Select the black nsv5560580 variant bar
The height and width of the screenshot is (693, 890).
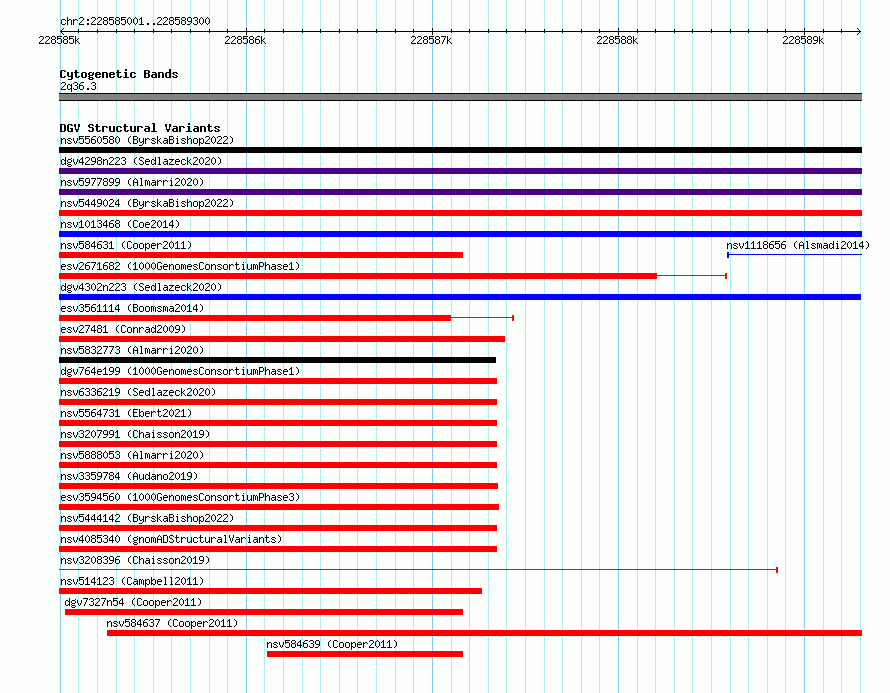[x=460, y=150]
